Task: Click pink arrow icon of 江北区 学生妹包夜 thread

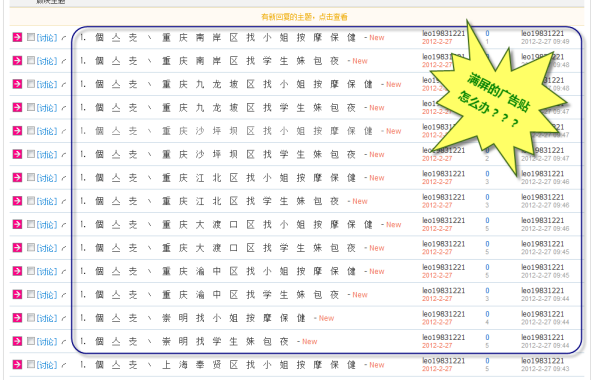Action: pyautogui.click(x=17, y=201)
